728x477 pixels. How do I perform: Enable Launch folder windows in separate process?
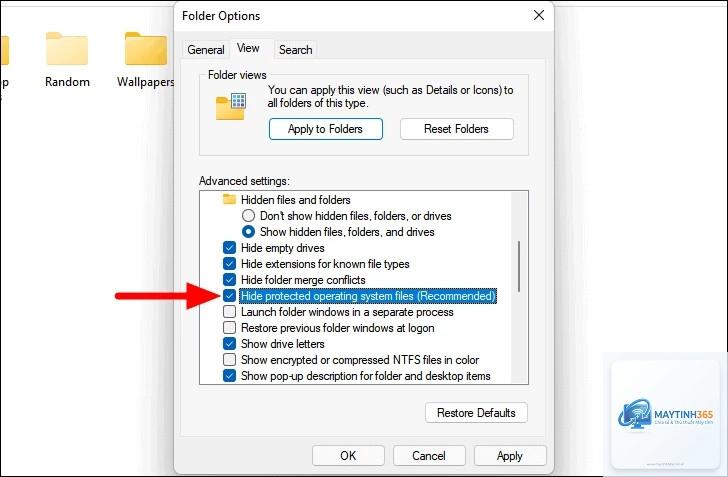(229, 312)
